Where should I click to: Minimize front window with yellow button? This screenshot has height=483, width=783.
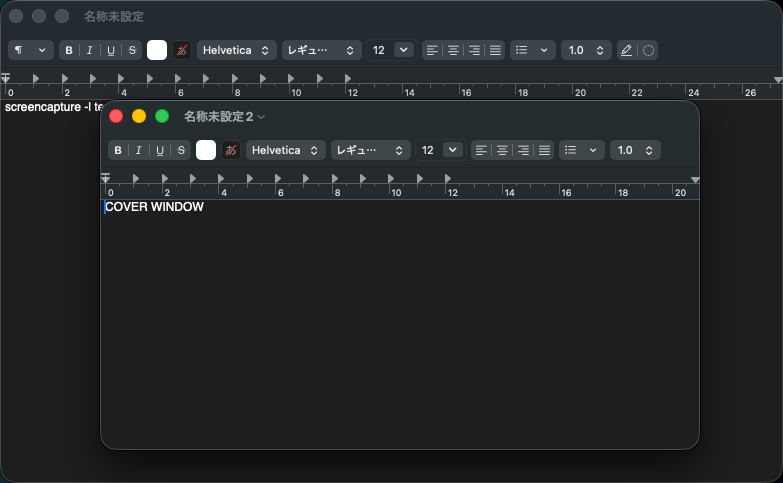139,116
